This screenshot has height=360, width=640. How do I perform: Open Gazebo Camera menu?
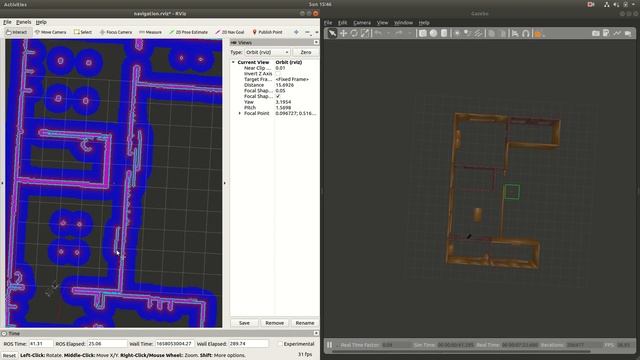[x=362, y=23]
